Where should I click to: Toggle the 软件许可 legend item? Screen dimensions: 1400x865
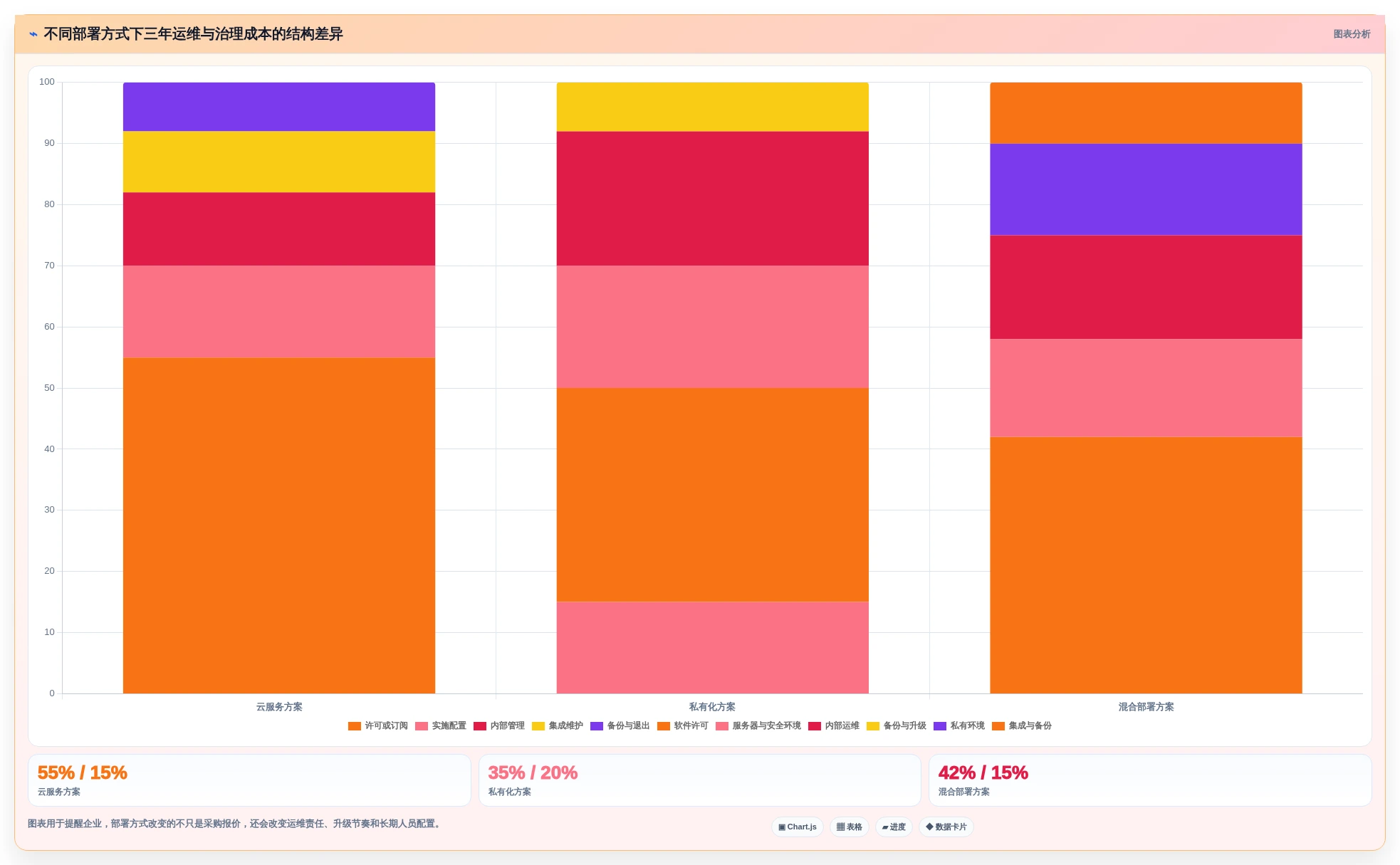coord(682,726)
